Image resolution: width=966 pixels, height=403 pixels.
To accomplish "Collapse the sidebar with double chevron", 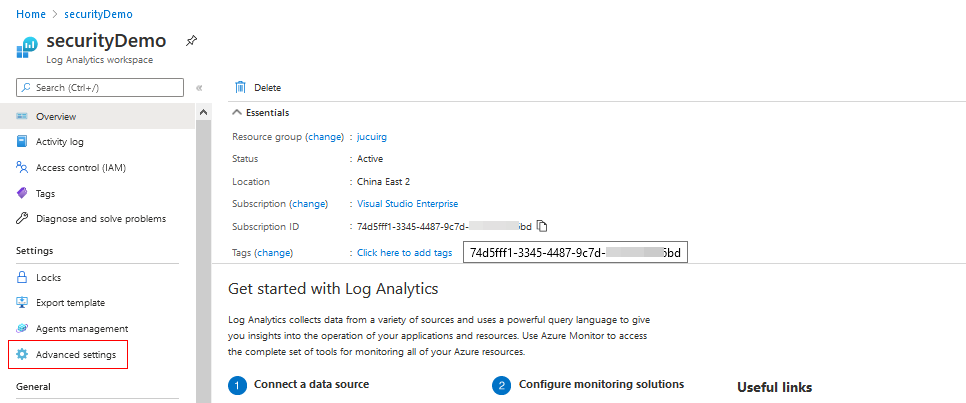I will pos(199,88).
